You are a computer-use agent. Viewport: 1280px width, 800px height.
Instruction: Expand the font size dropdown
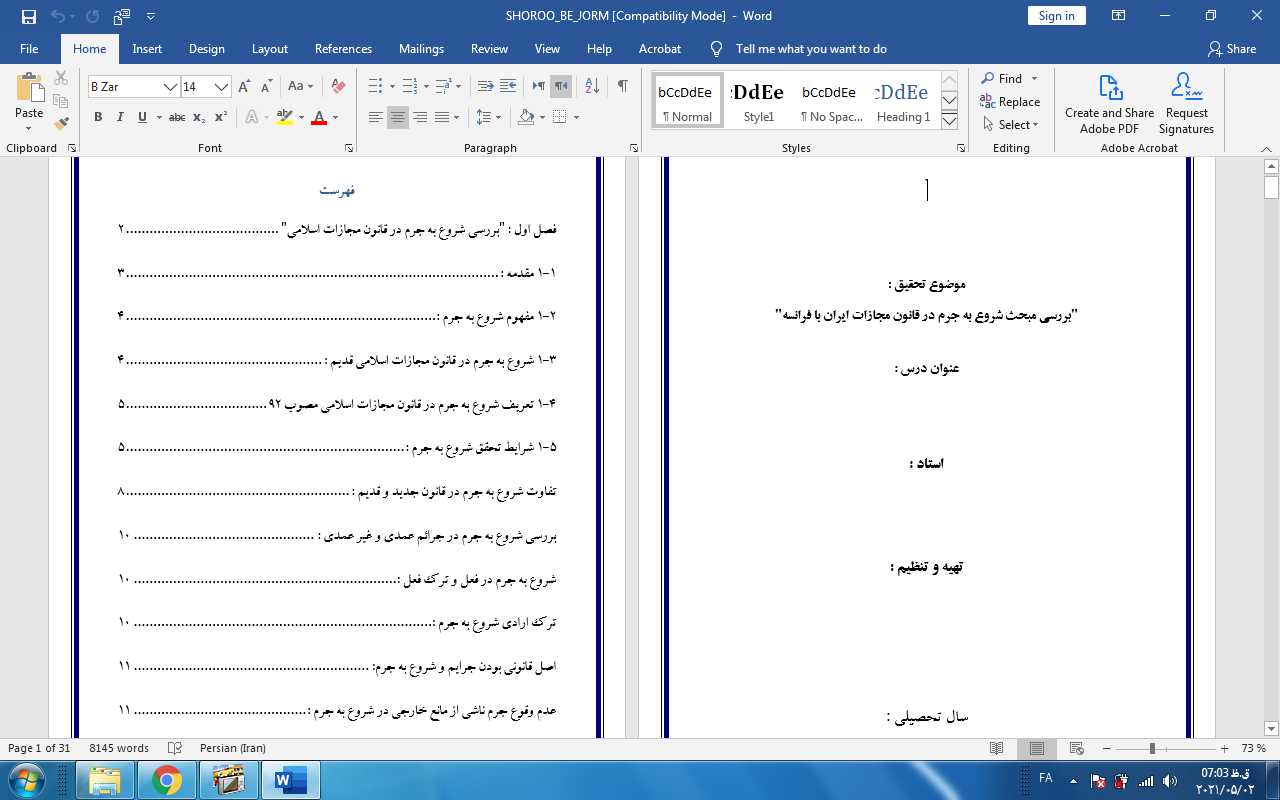point(222,87)
